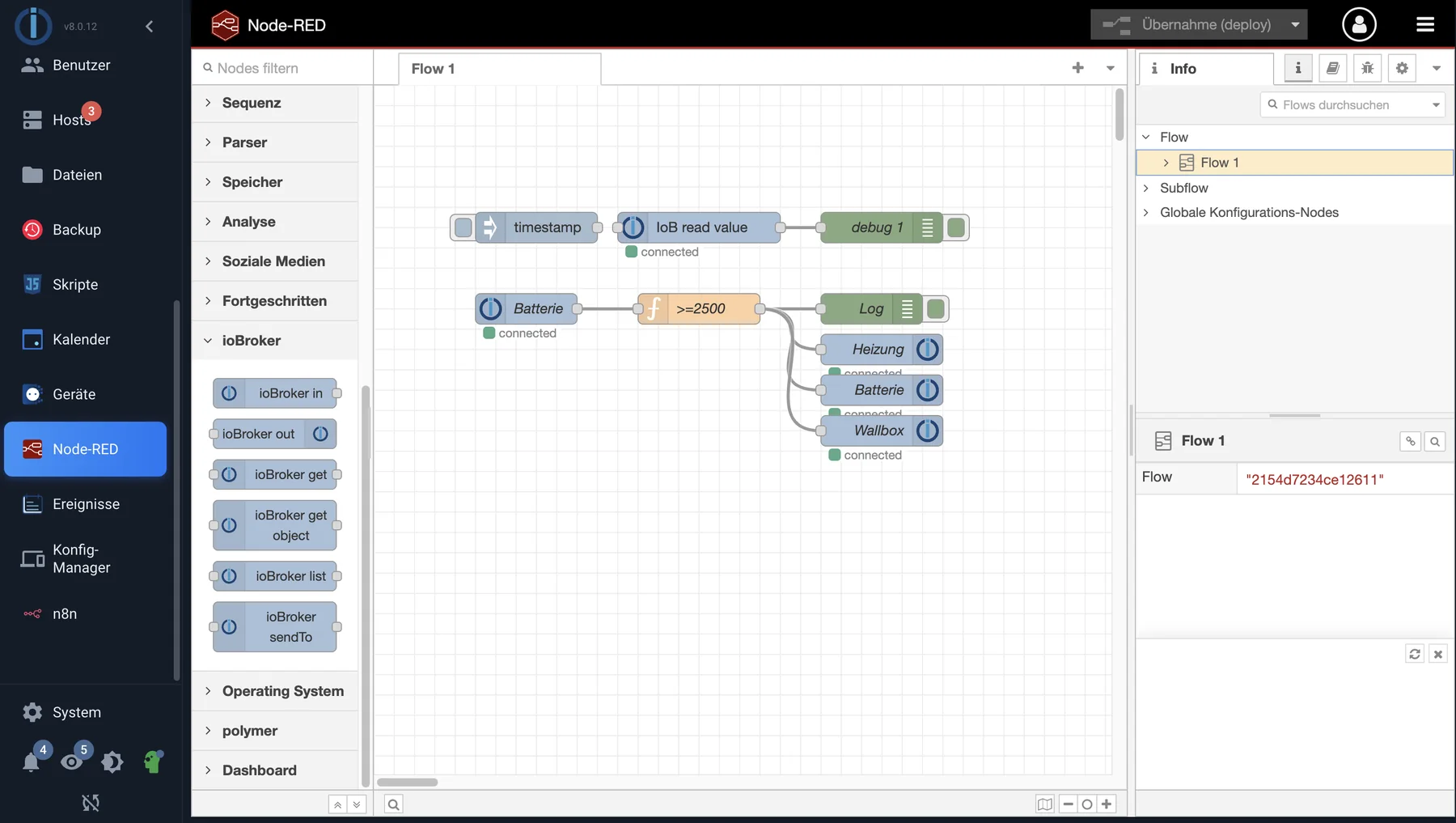Show the Debug messages bug tab
The width and height of the screenshot is (1456, 823).
point(1368,69)
